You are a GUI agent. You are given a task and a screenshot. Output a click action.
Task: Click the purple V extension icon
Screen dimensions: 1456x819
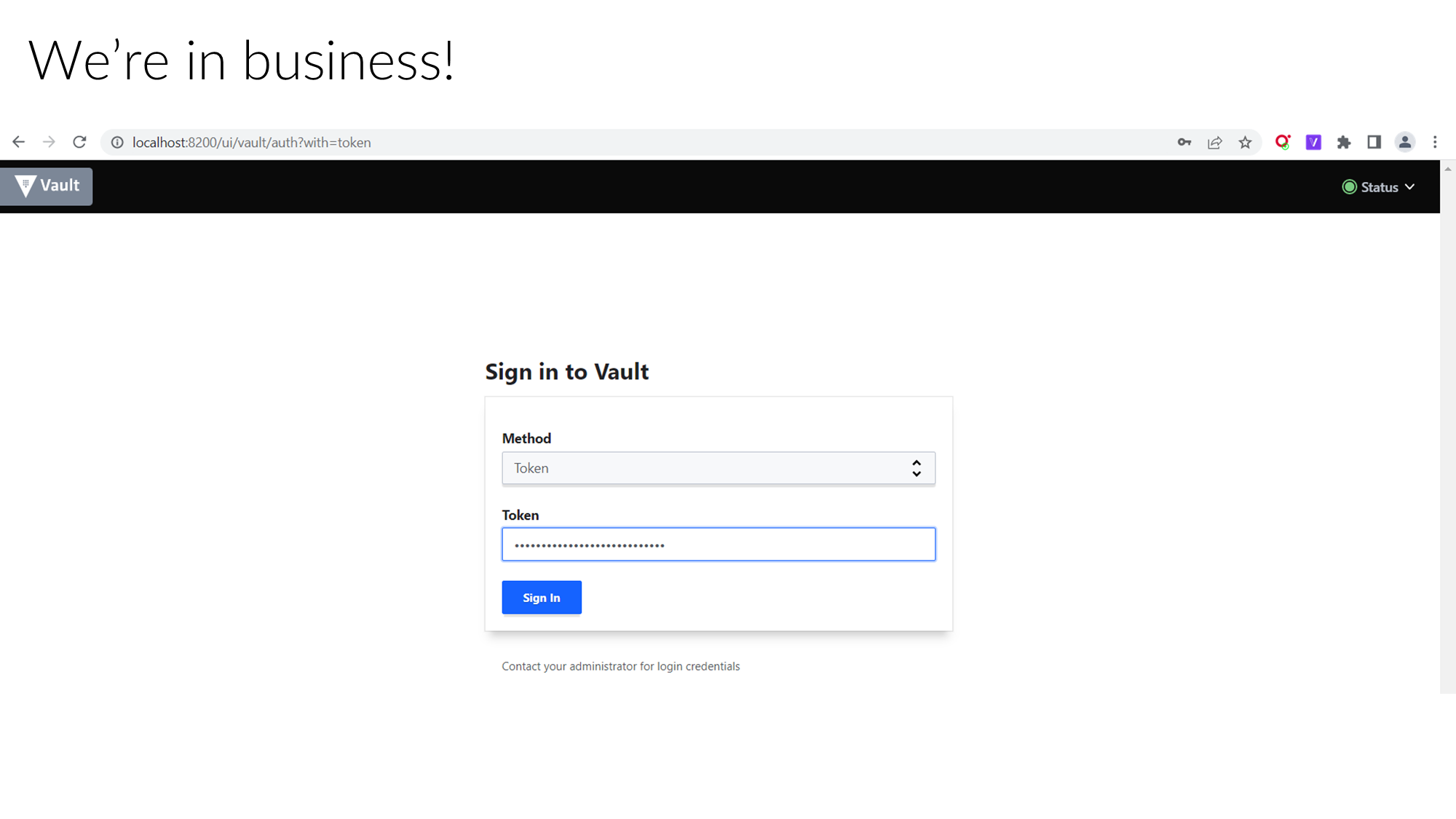pos(1313,143)
